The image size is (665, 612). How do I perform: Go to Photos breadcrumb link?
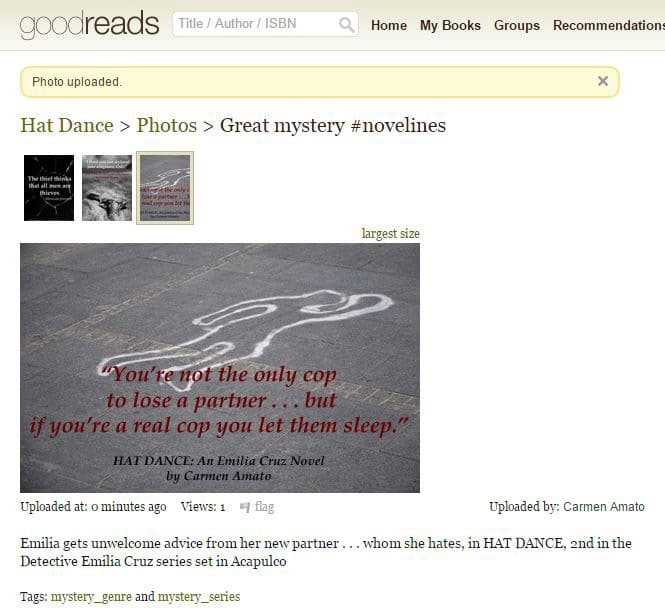(167, 126)
